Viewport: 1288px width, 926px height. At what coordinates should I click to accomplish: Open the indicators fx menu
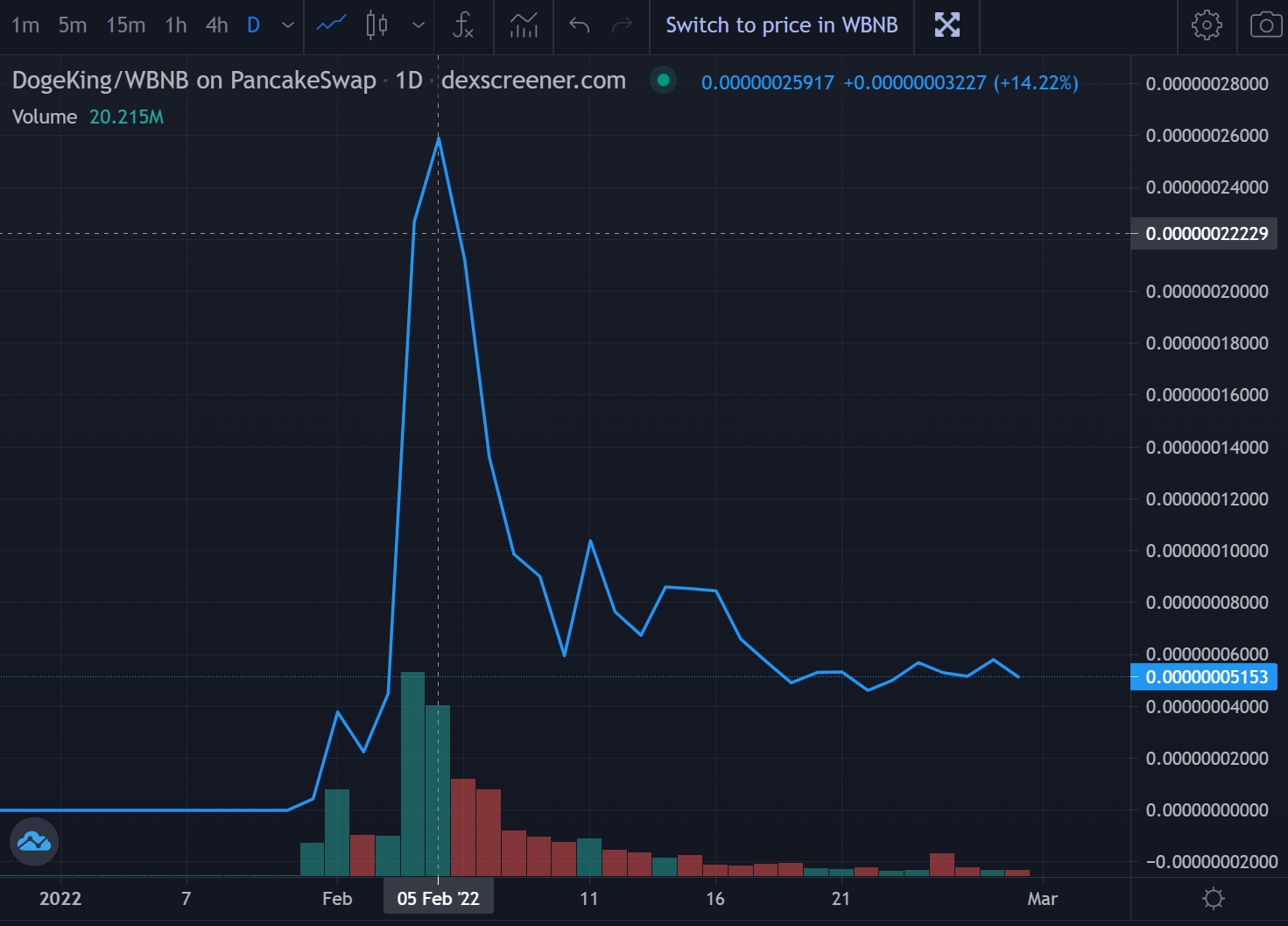coord(462,25)
